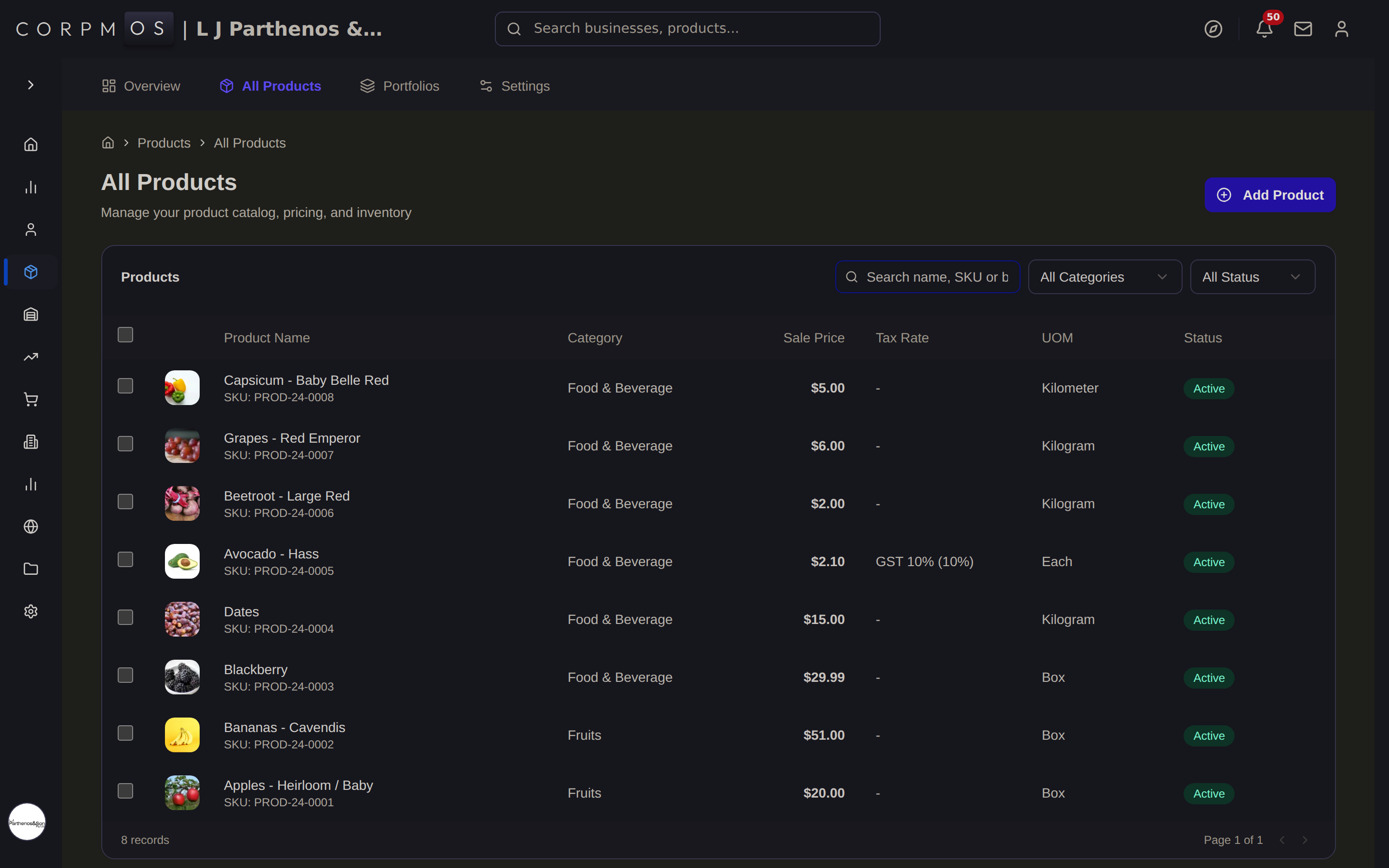Open sidebar bar chart analytics icon
Screen dimensions: 1389x868
point(31,187)
